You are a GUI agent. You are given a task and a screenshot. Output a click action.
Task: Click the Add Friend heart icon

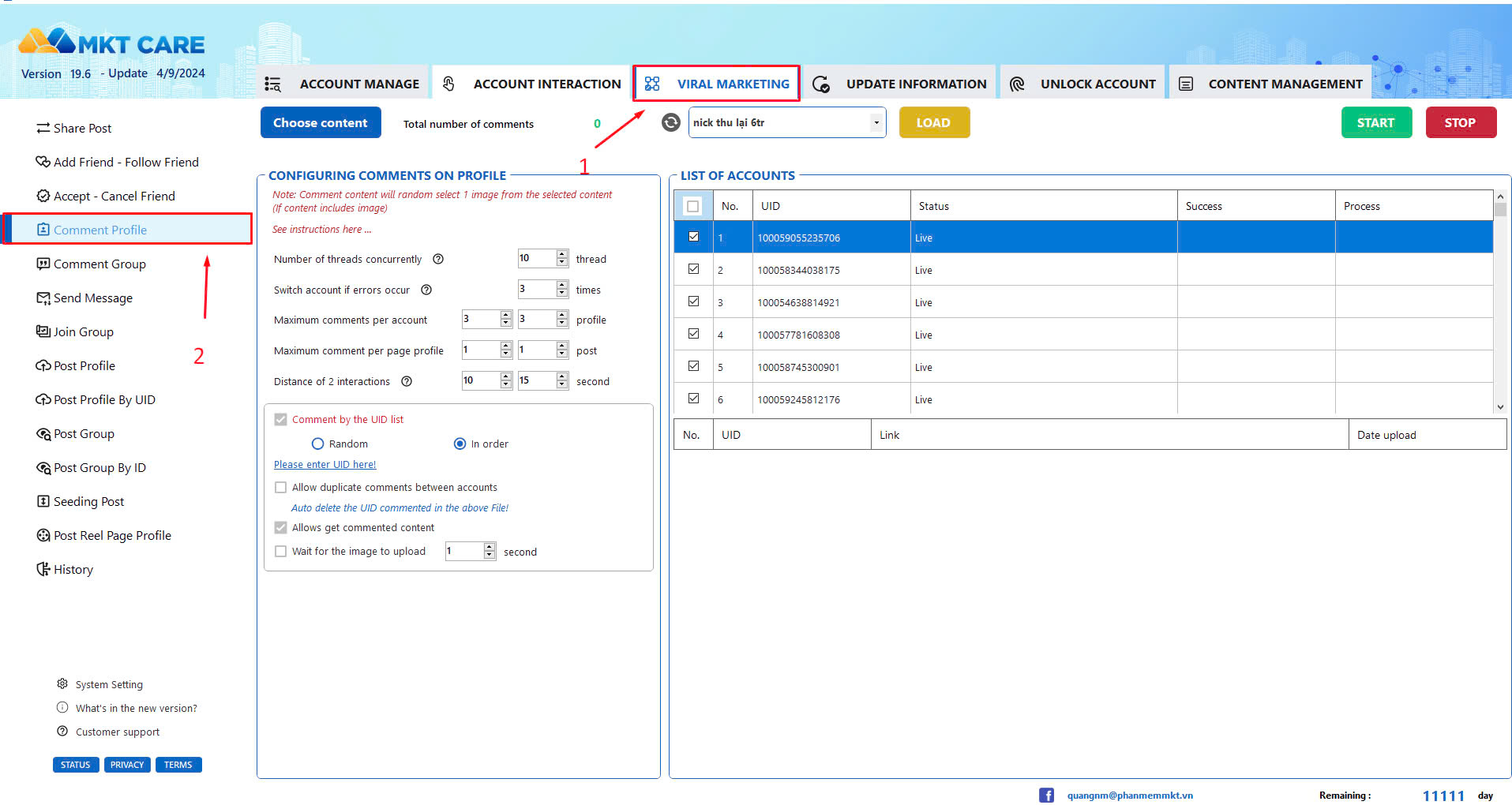click(x=43, y=162)
